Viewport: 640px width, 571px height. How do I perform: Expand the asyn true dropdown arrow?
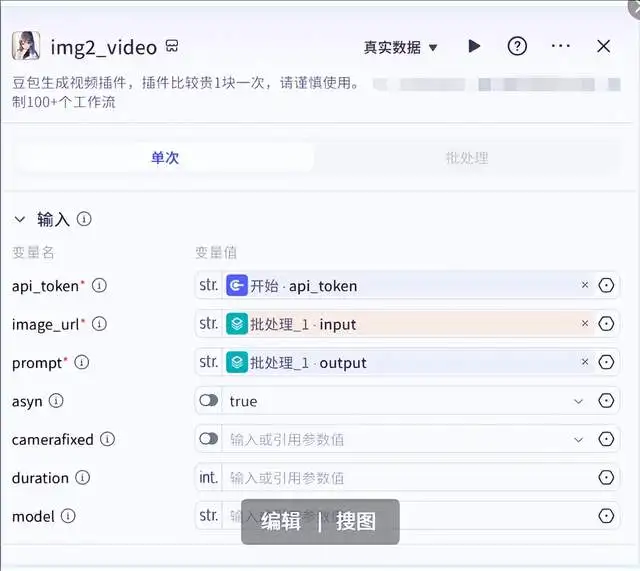pyautogui.click(x=578, y=401)
